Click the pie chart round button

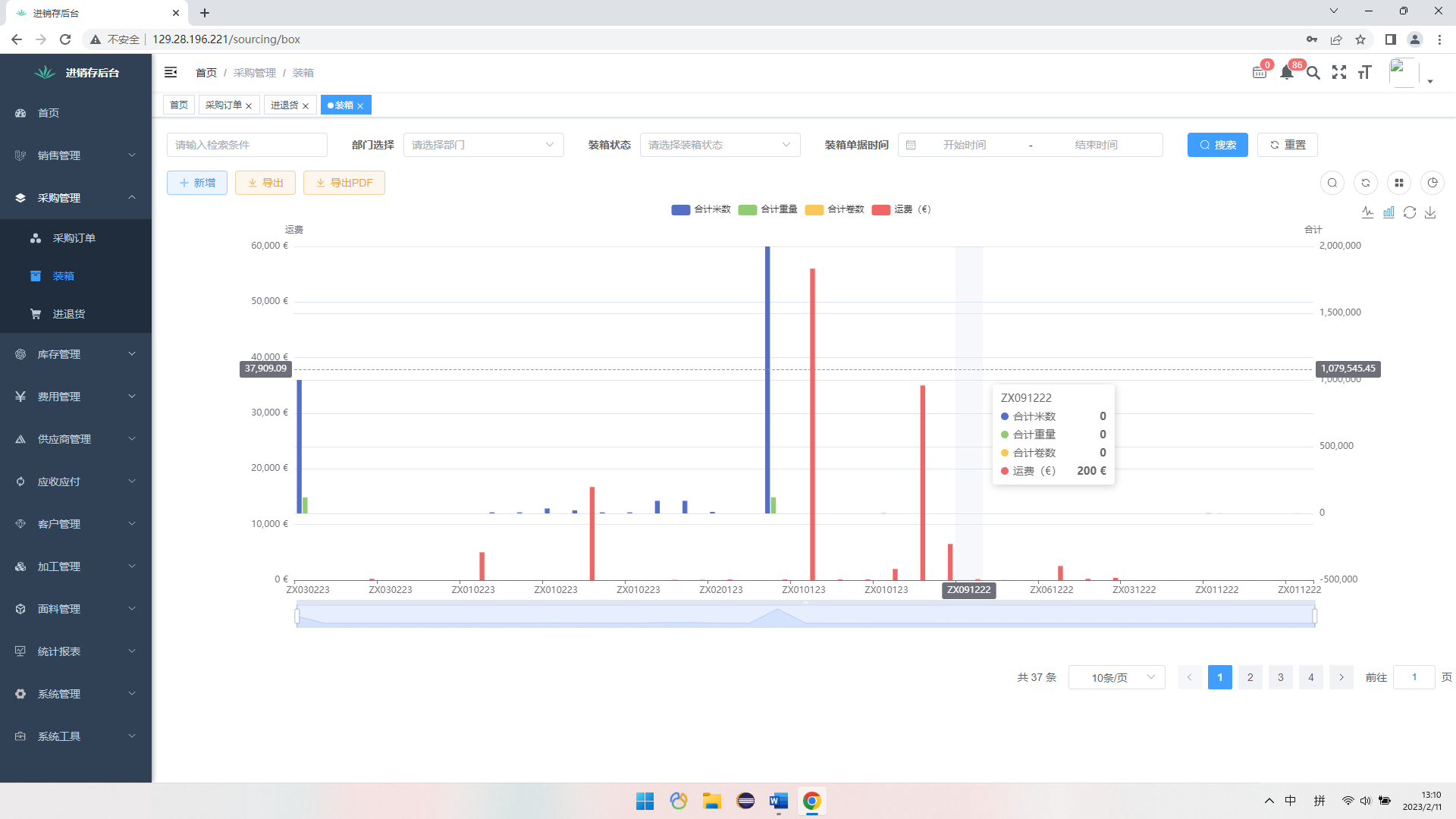click(1432, 183)
